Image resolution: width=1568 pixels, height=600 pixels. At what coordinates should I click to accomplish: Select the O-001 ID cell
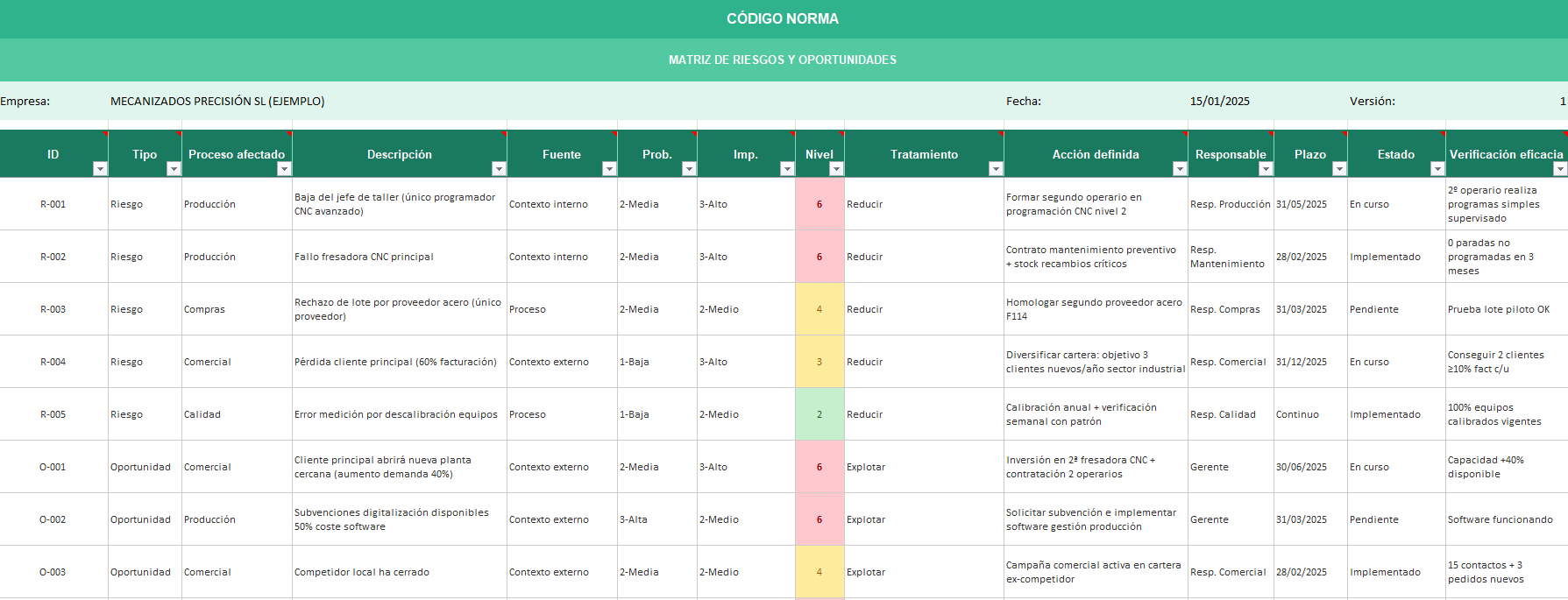(x=53, y=467)
